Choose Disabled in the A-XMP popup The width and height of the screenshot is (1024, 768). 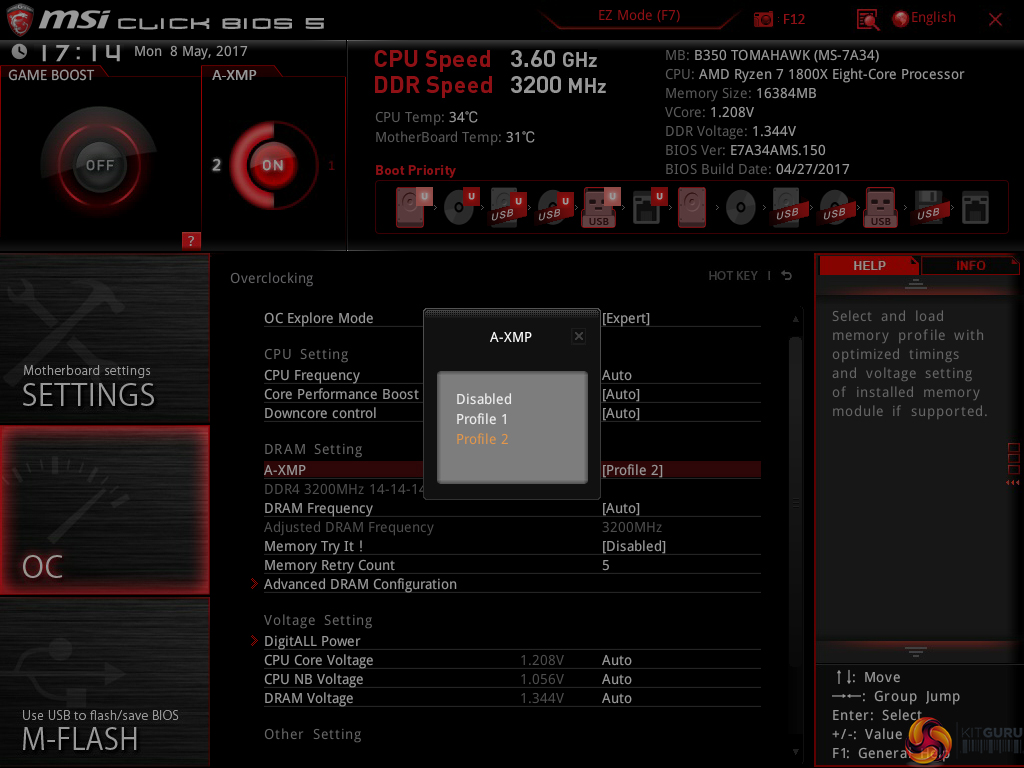pyautogui.click(x=484, y=399)
